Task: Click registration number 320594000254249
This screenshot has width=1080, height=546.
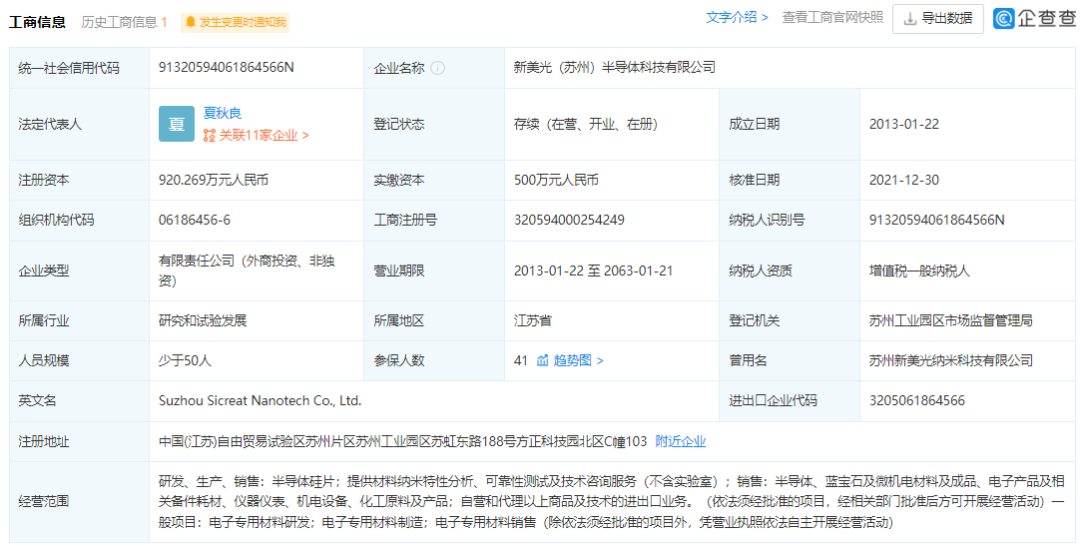Action: pyautogui.click(x=569, y=220)
